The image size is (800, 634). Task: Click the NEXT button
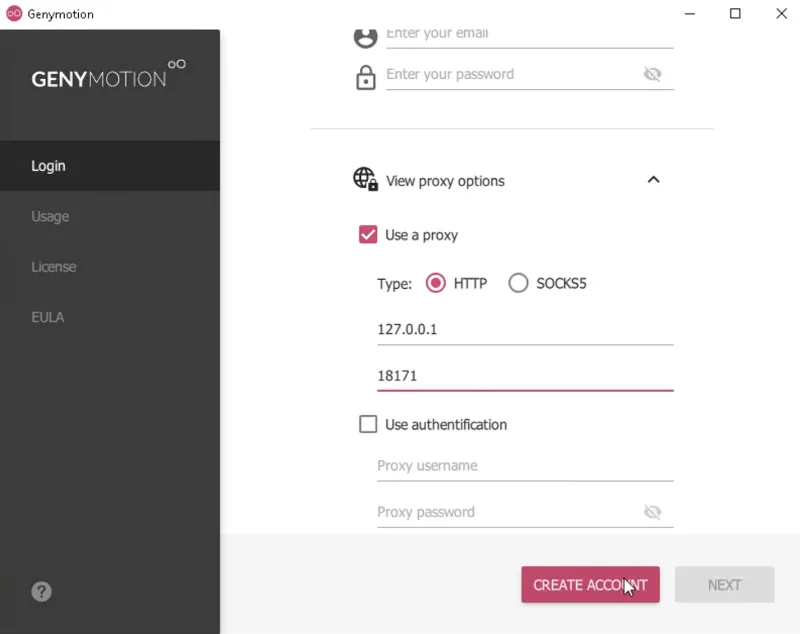(x=724, y=585)
